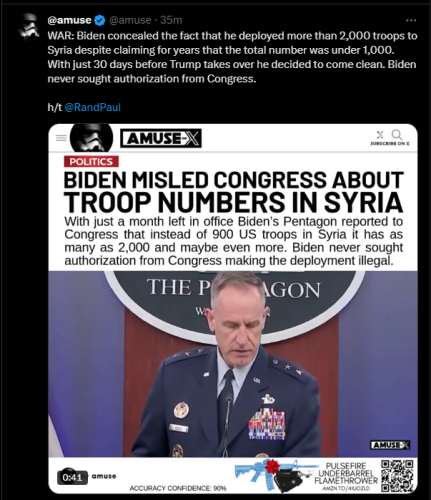The width and height of the screenshot is (431, 500).
Task: Click the X logo subscribe icon
Action: pos(380,135)
